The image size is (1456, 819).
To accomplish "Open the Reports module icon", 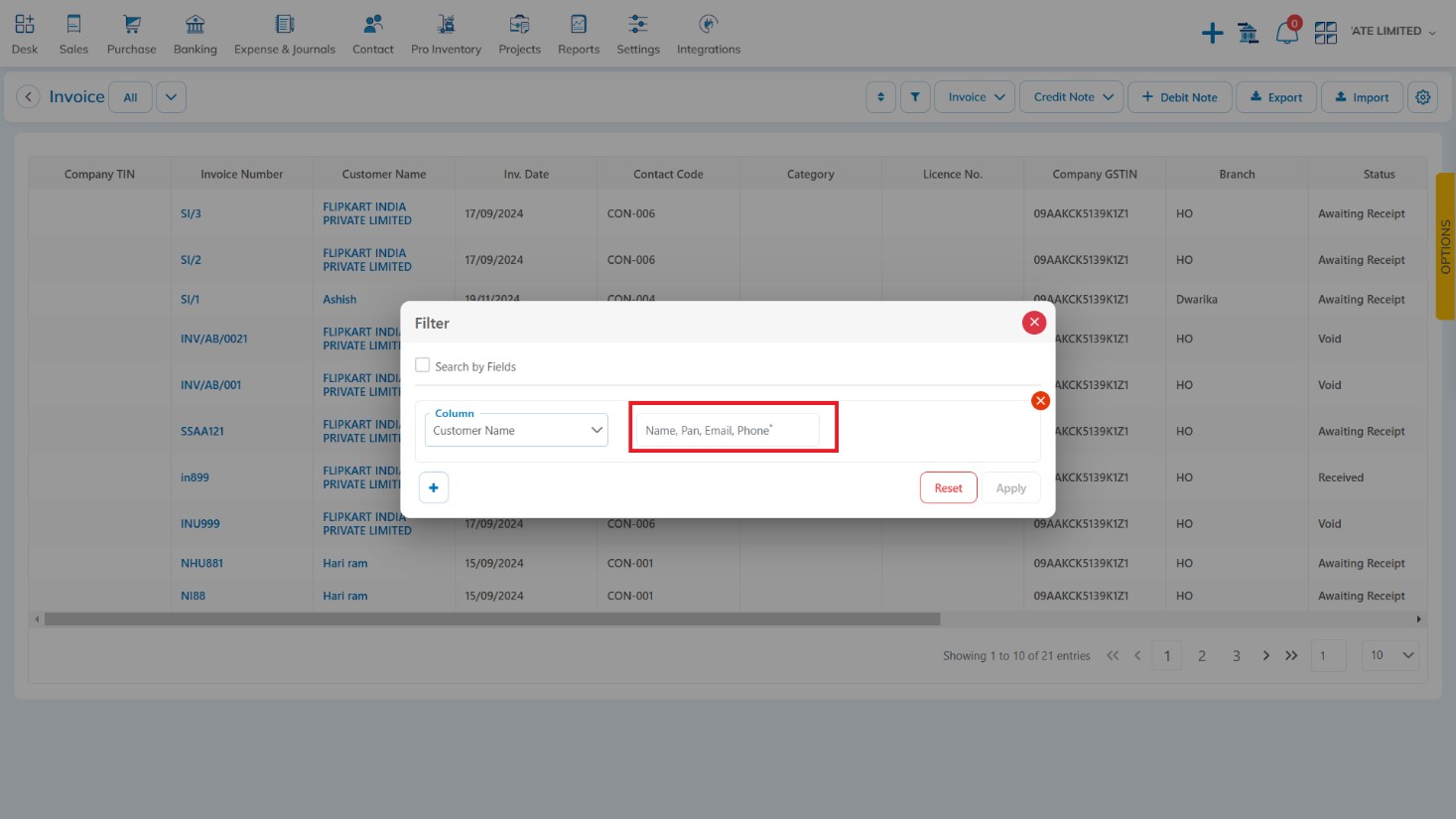I will (x=579, y=33).
